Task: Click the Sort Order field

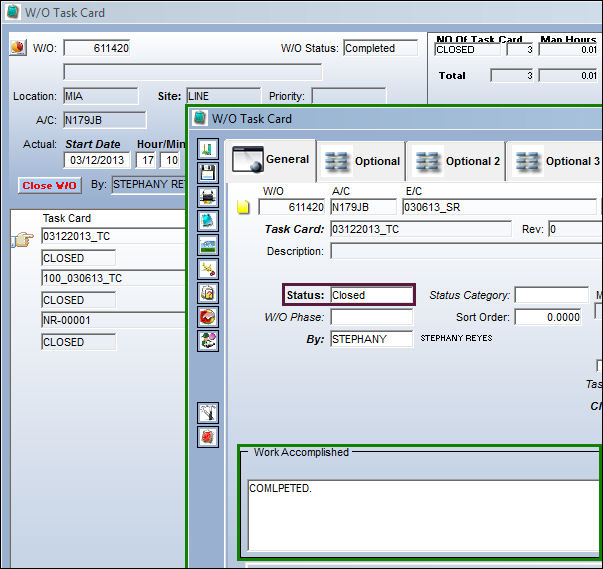Action: [x=548, y=317]
